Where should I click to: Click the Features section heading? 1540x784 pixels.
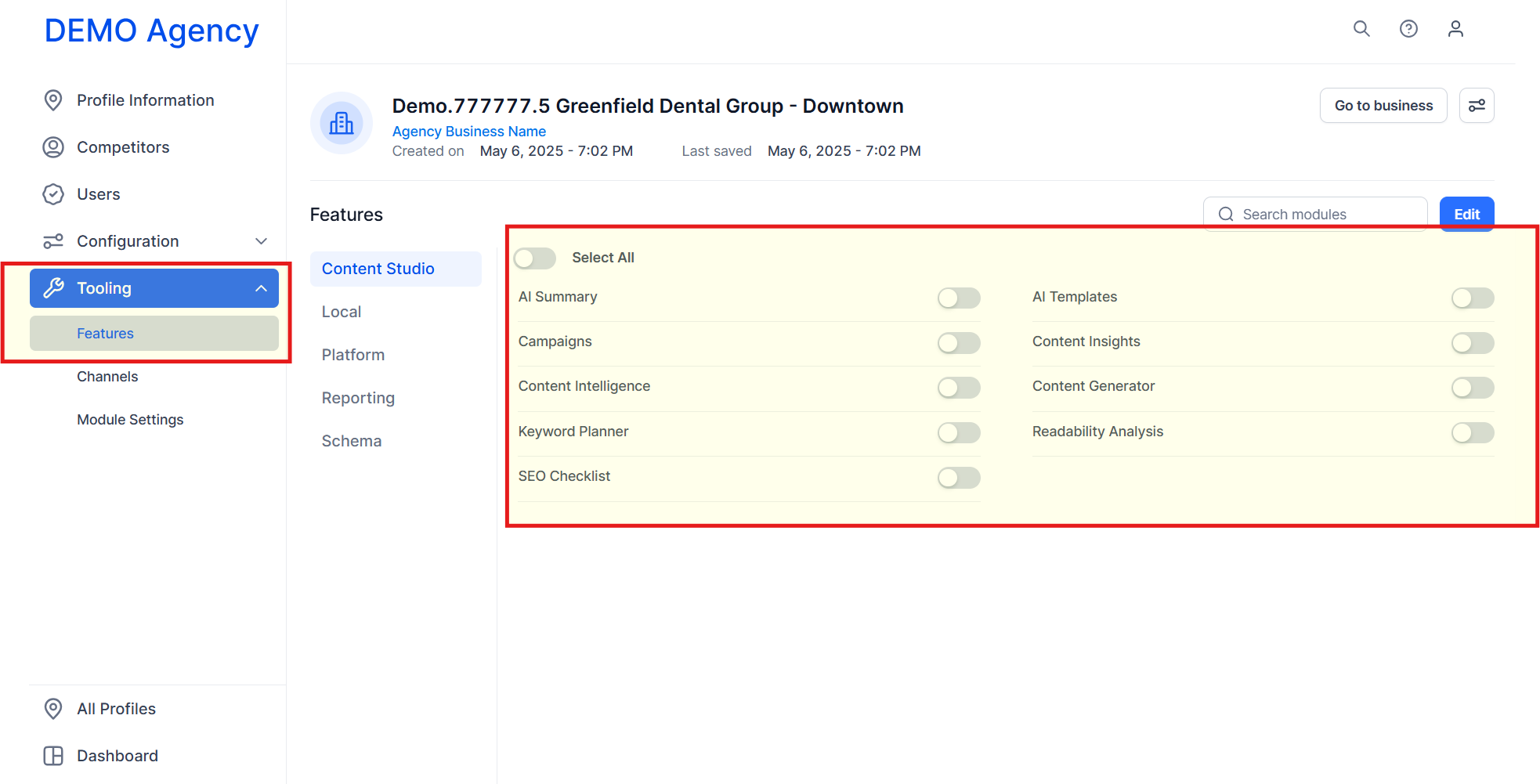[346, 215]
